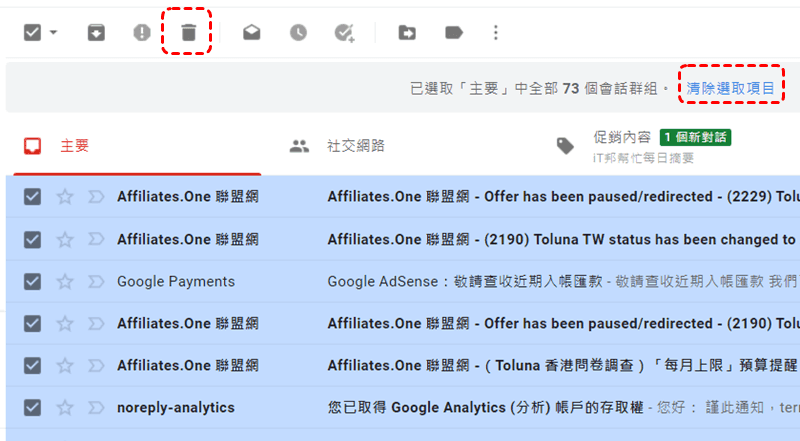This screenshot has width=800, height=441.
Task: Uncheck the Offer paused (2229) email checkbox
Action: pos(32,197)
